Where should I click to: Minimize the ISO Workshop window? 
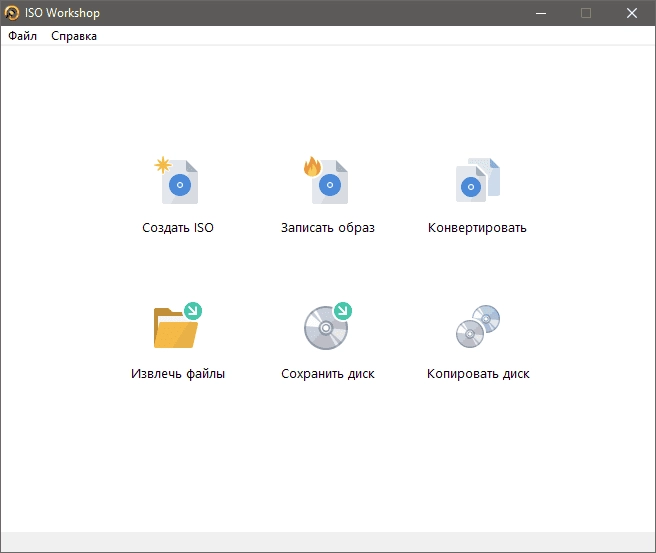[541, 13]
